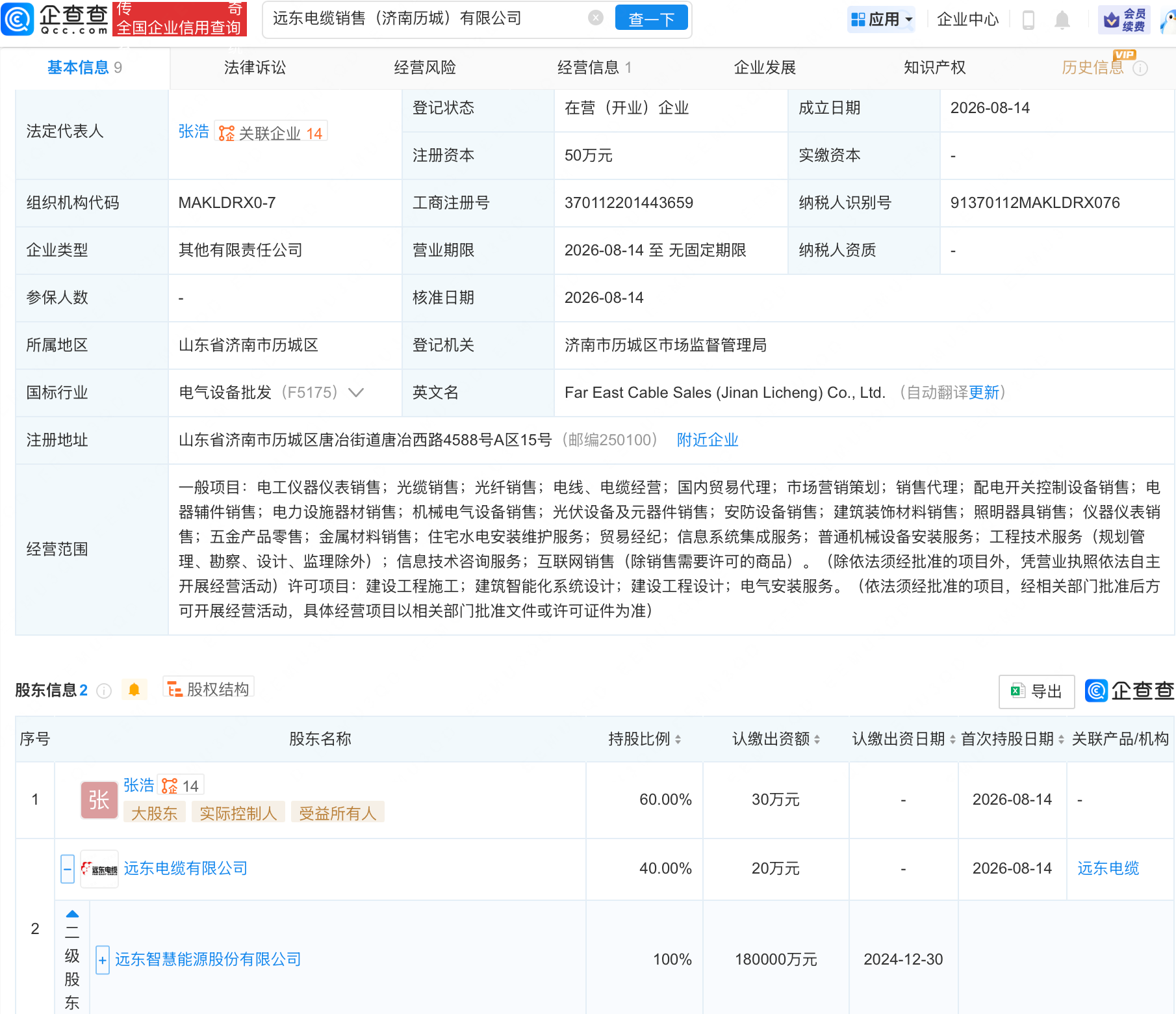1176x1014 pixels.
Task: Click the Qcc logo icon
Action: tap(18, 19)
